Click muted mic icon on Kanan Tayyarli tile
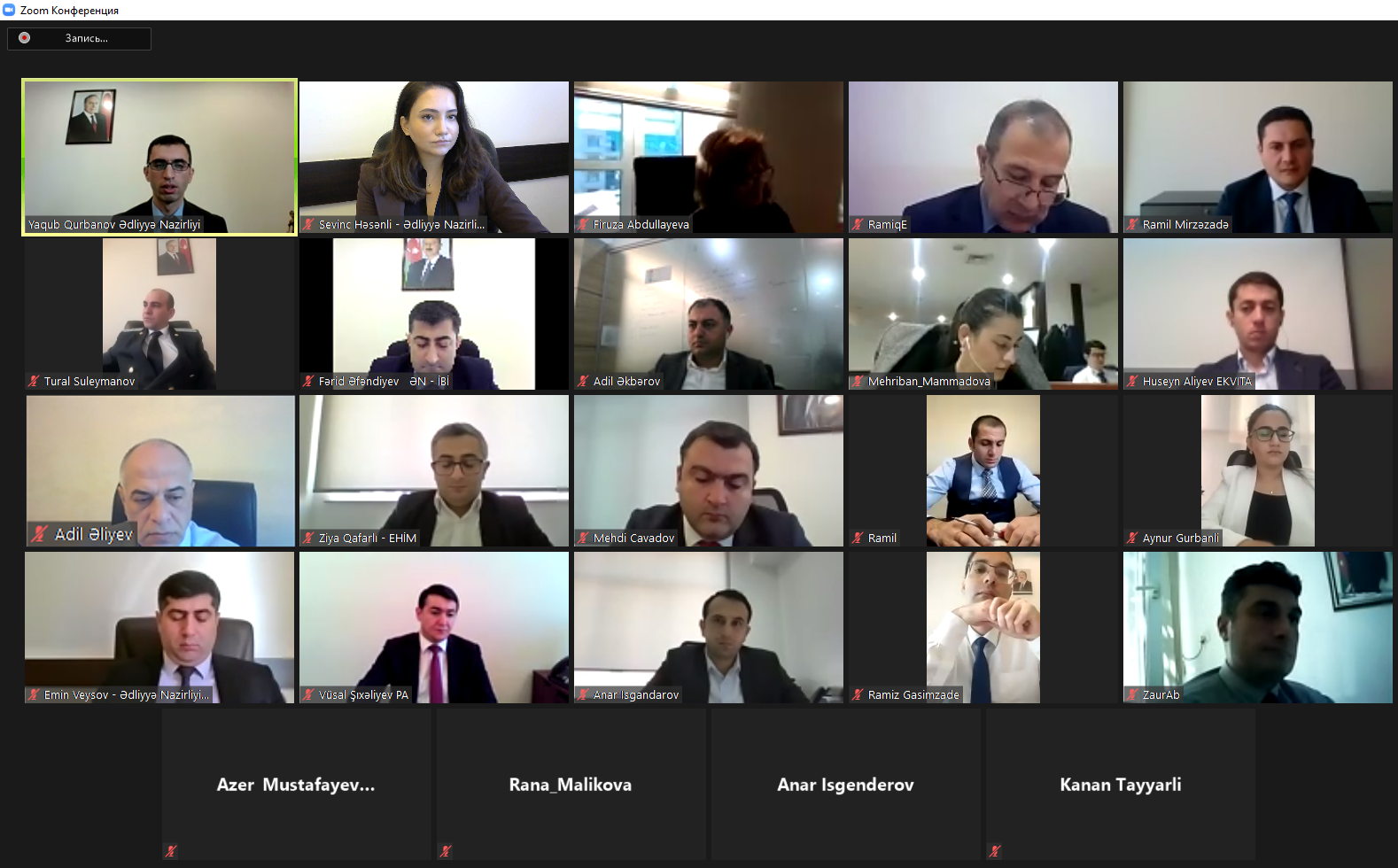This screenshot has width=1398, height=868. point(995,851)
